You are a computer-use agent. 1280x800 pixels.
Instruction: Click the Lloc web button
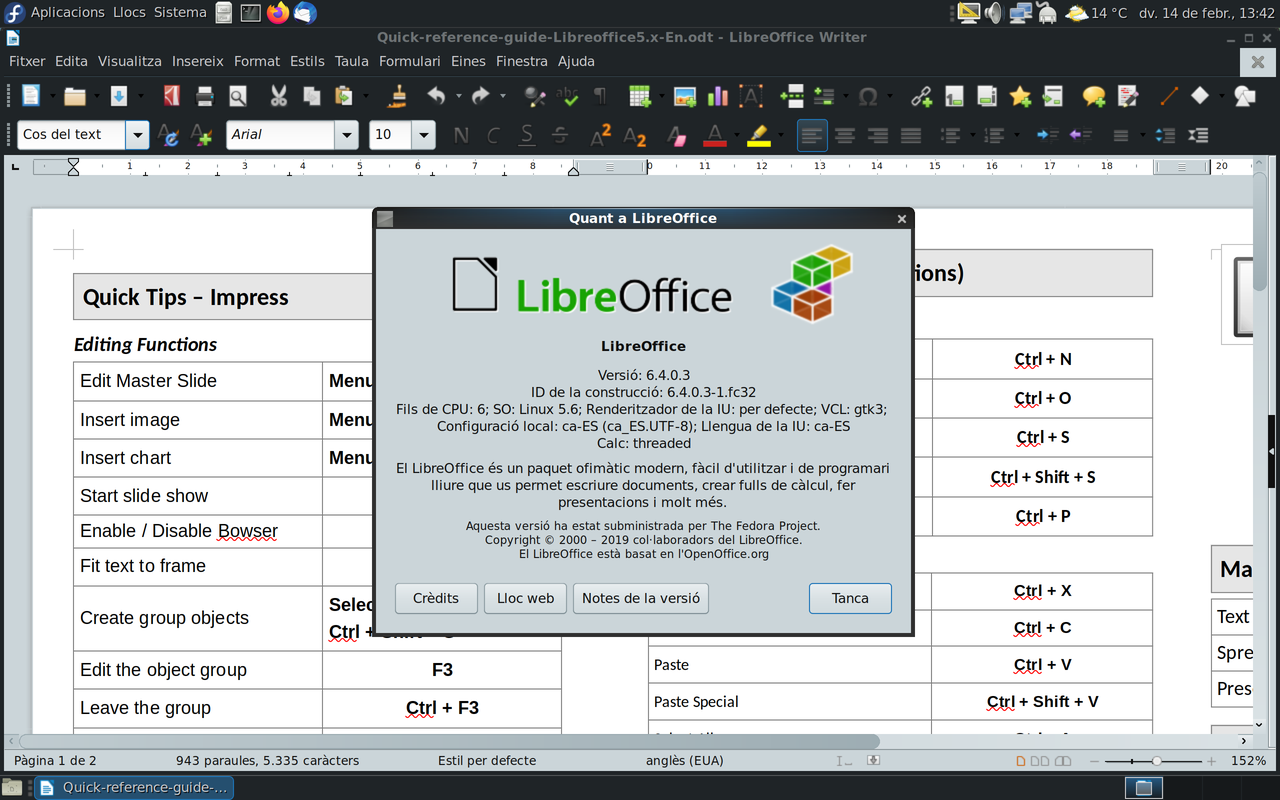tap(526, 598)
